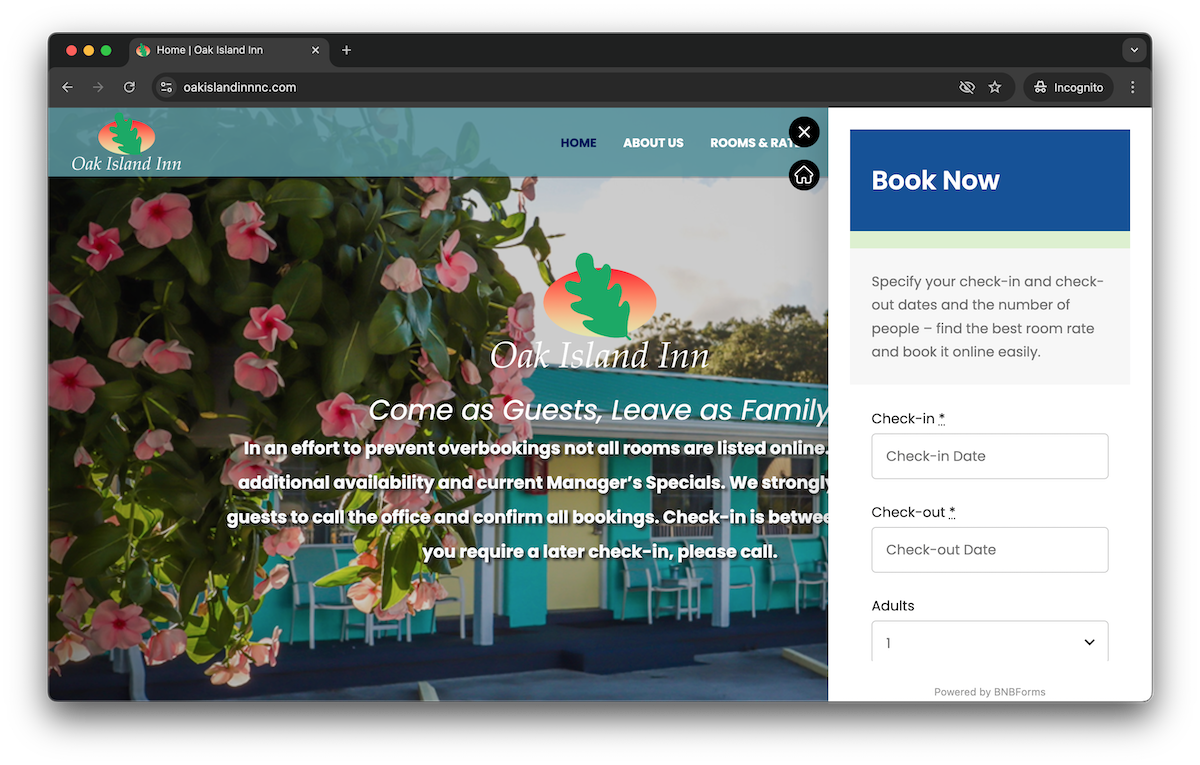The image size is (1200, 765).
Task: Open the Check-out Date picker field
Action: 989,550
